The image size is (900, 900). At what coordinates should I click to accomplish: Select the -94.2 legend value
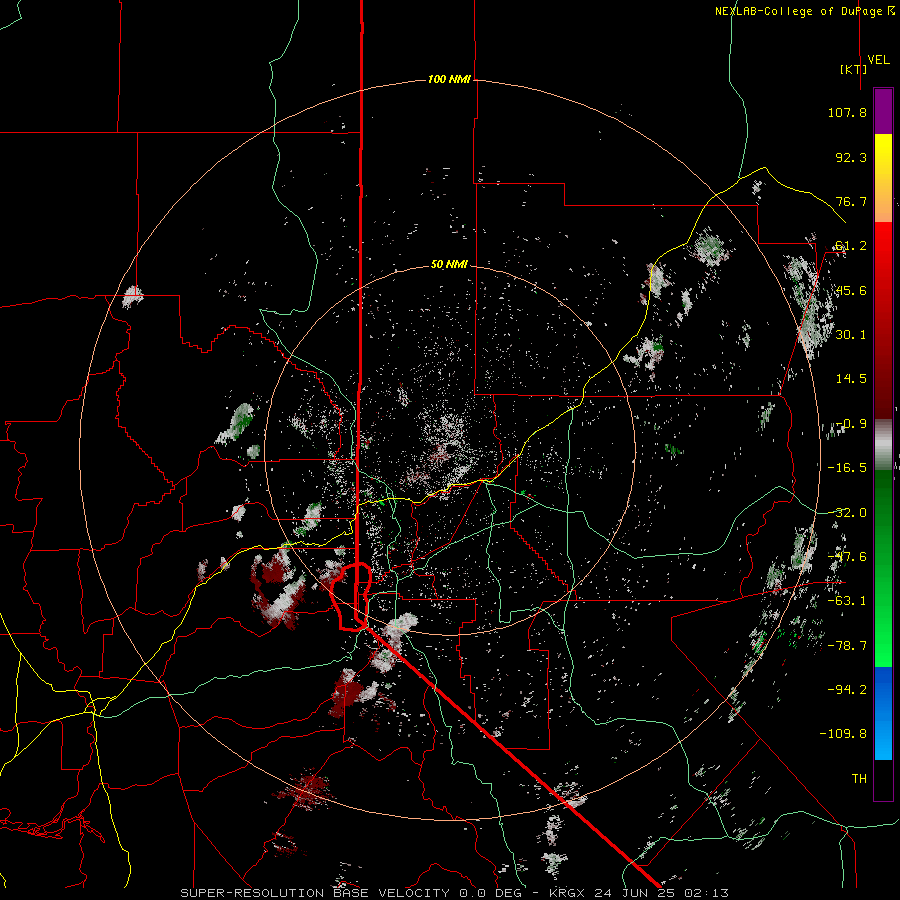[847, 690]
